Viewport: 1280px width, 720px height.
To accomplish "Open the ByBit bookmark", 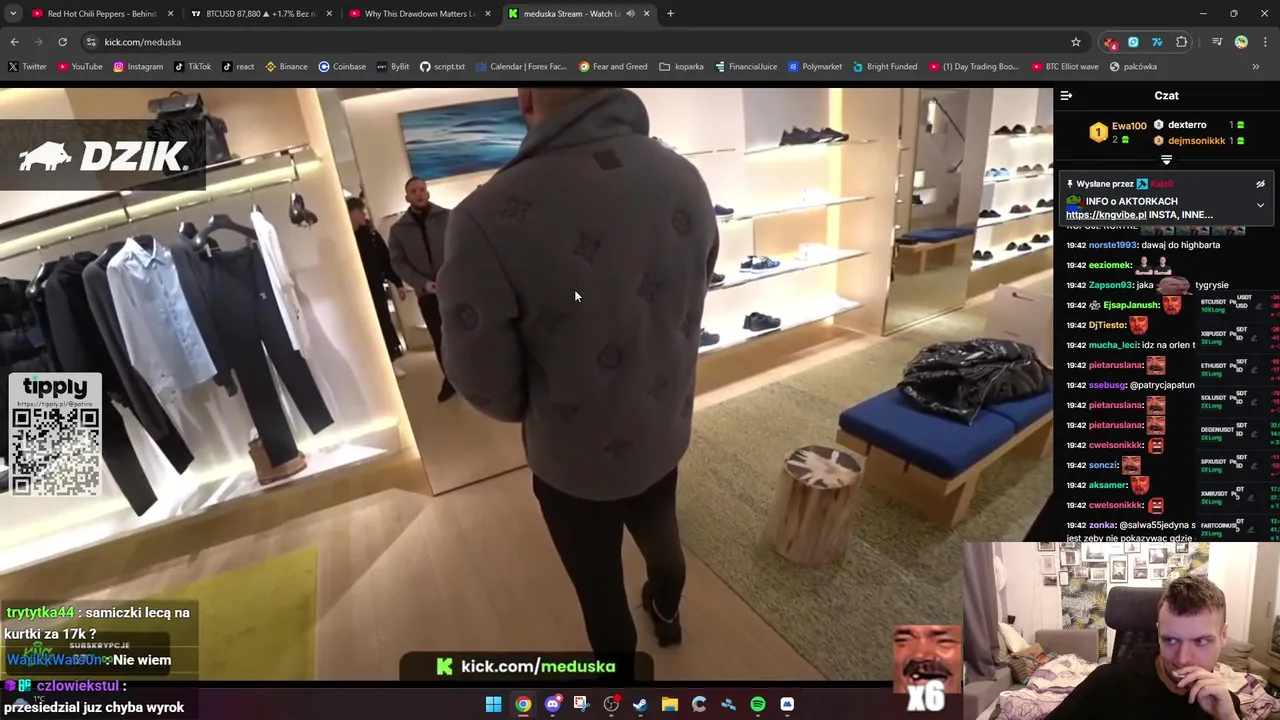I will pyautogui.click(x=393, y=67).
